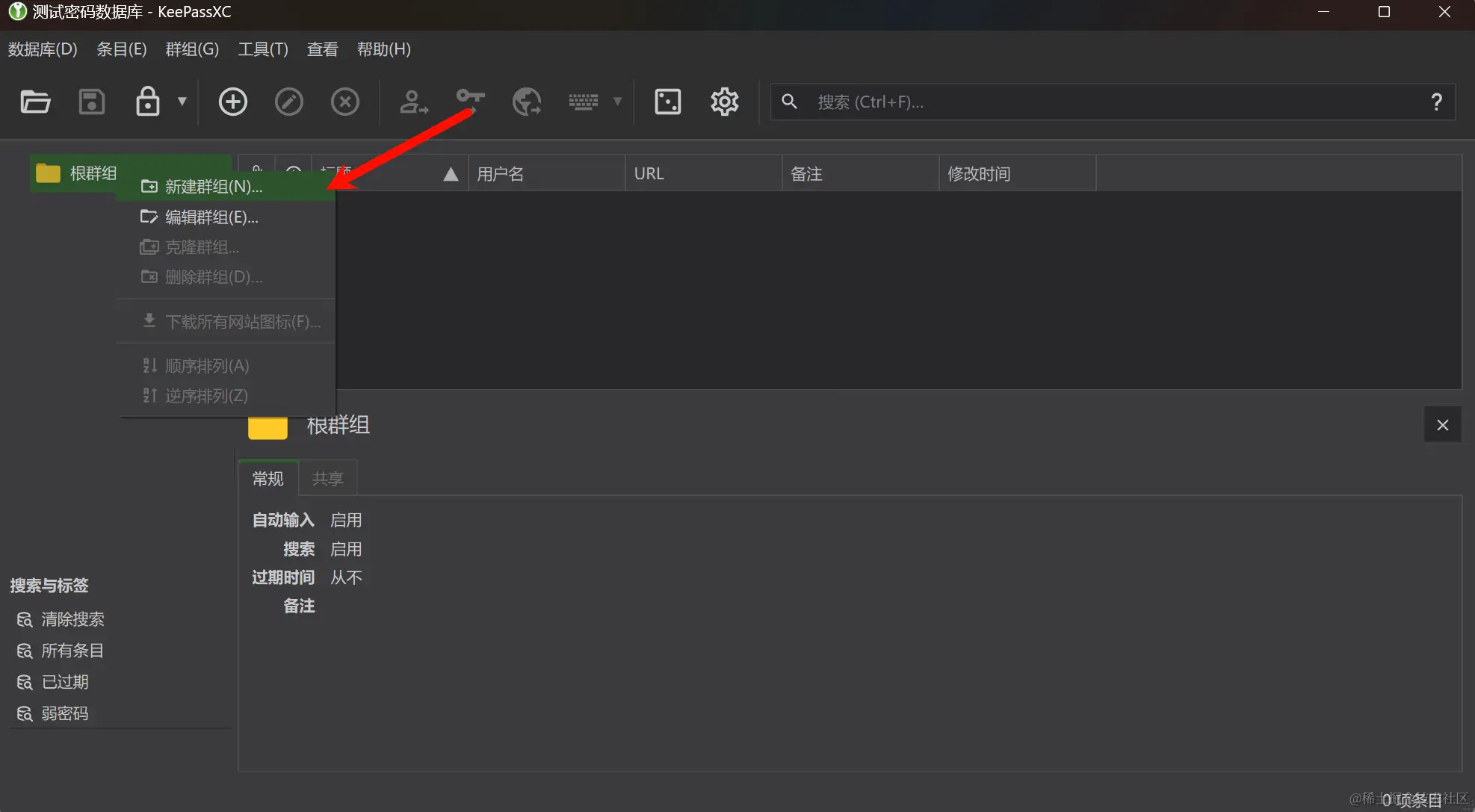The width and height of the screenshot is (1475, 812).
Task: Click the copy URL globe icon
Action: pyautogui.click(x=527, y=102)
